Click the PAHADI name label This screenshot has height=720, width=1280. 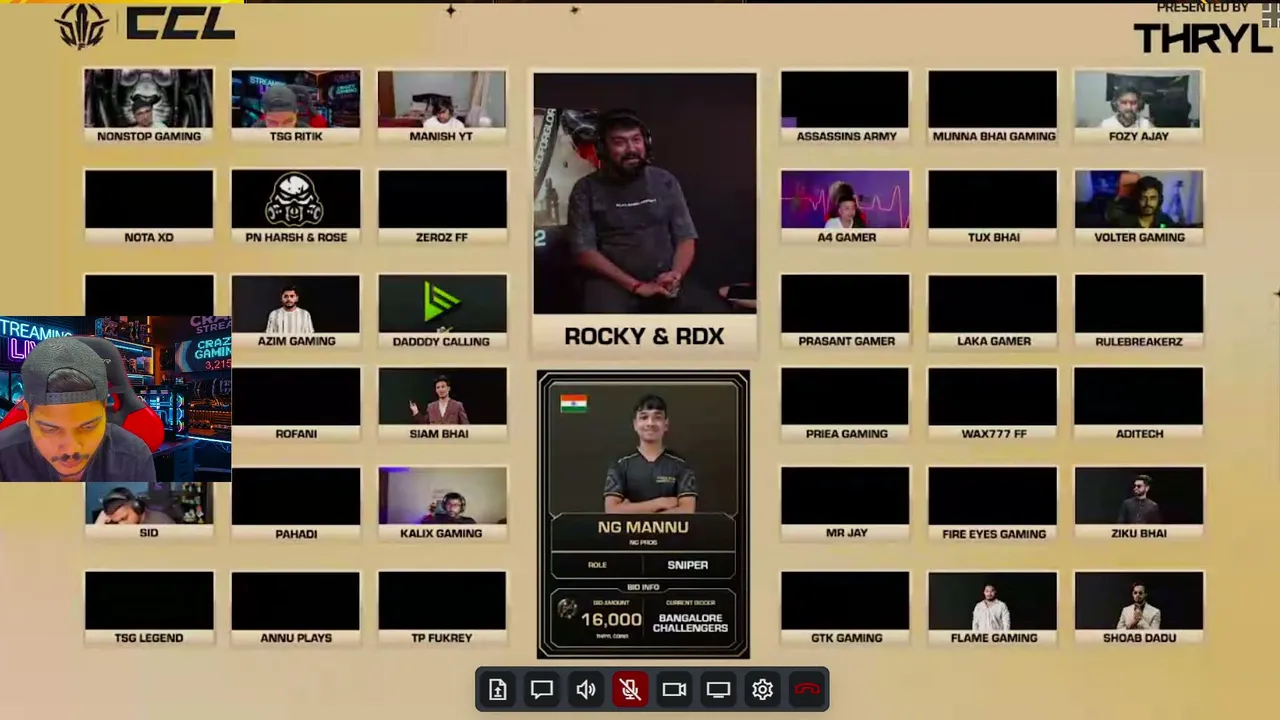296,533
